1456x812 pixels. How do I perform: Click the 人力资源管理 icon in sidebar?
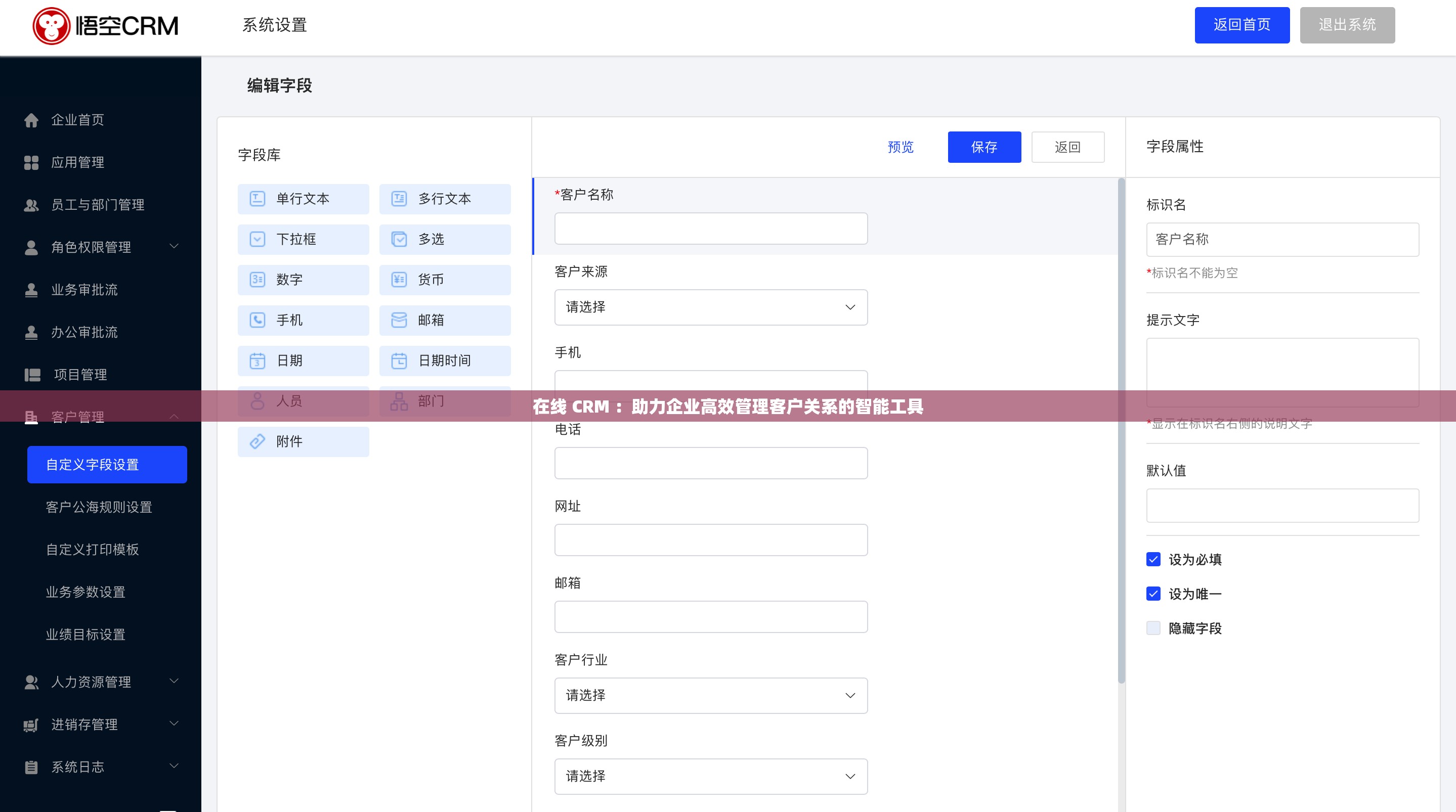pyautogui.click(x=31, y=682)
